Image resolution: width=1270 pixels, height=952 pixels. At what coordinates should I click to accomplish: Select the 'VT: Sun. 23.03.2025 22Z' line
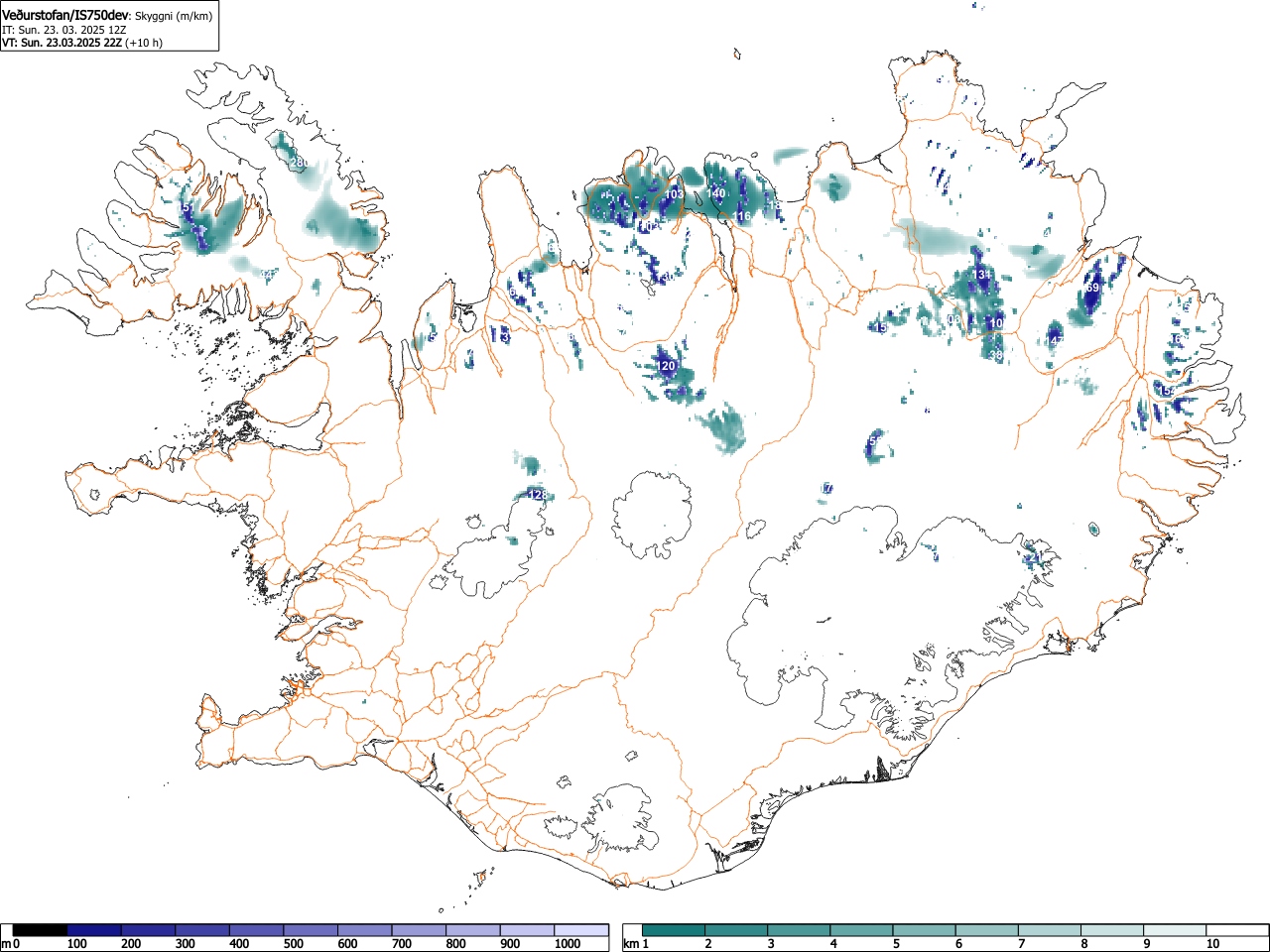pyautogui.click(x=62, y=43)
